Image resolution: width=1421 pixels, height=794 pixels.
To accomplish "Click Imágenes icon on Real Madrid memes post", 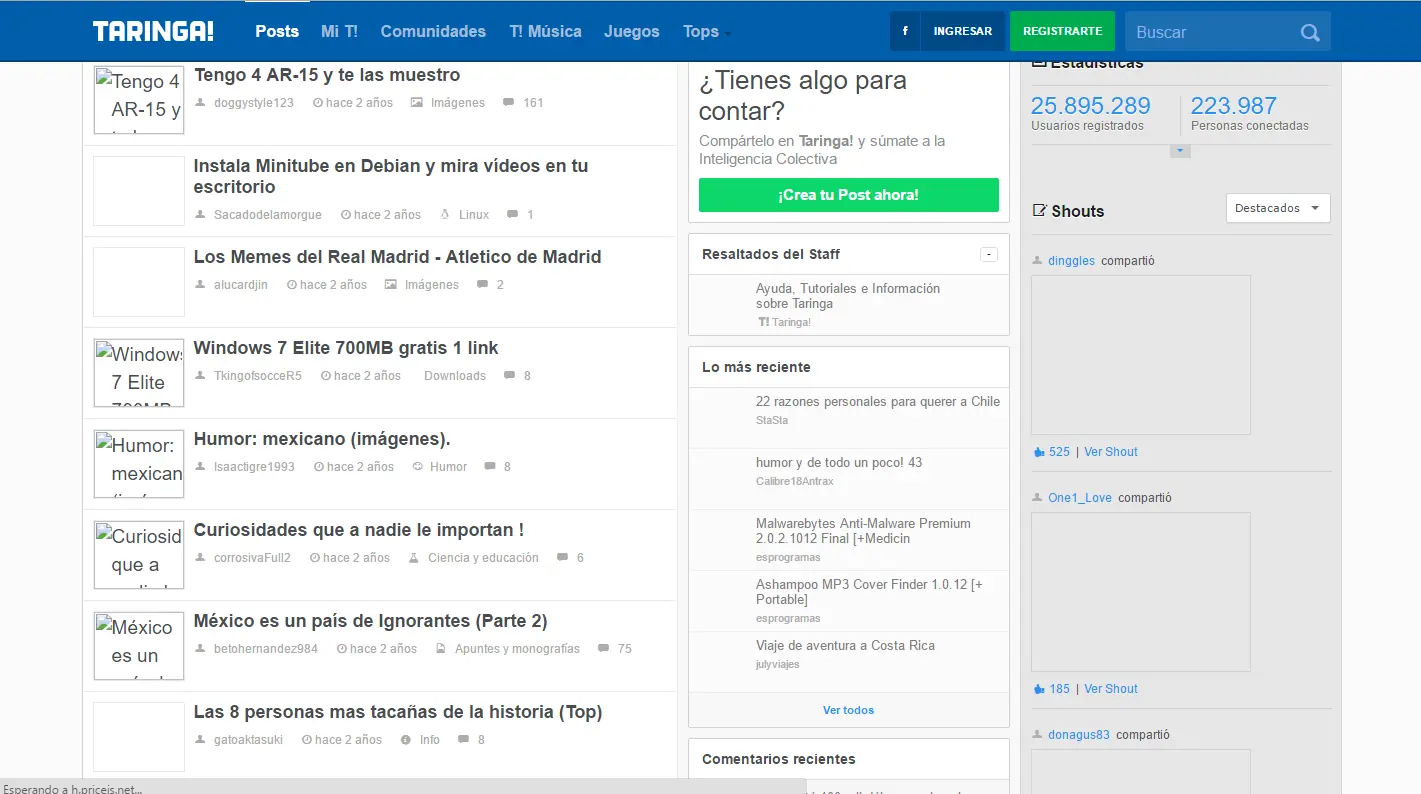I will (390, 284).
